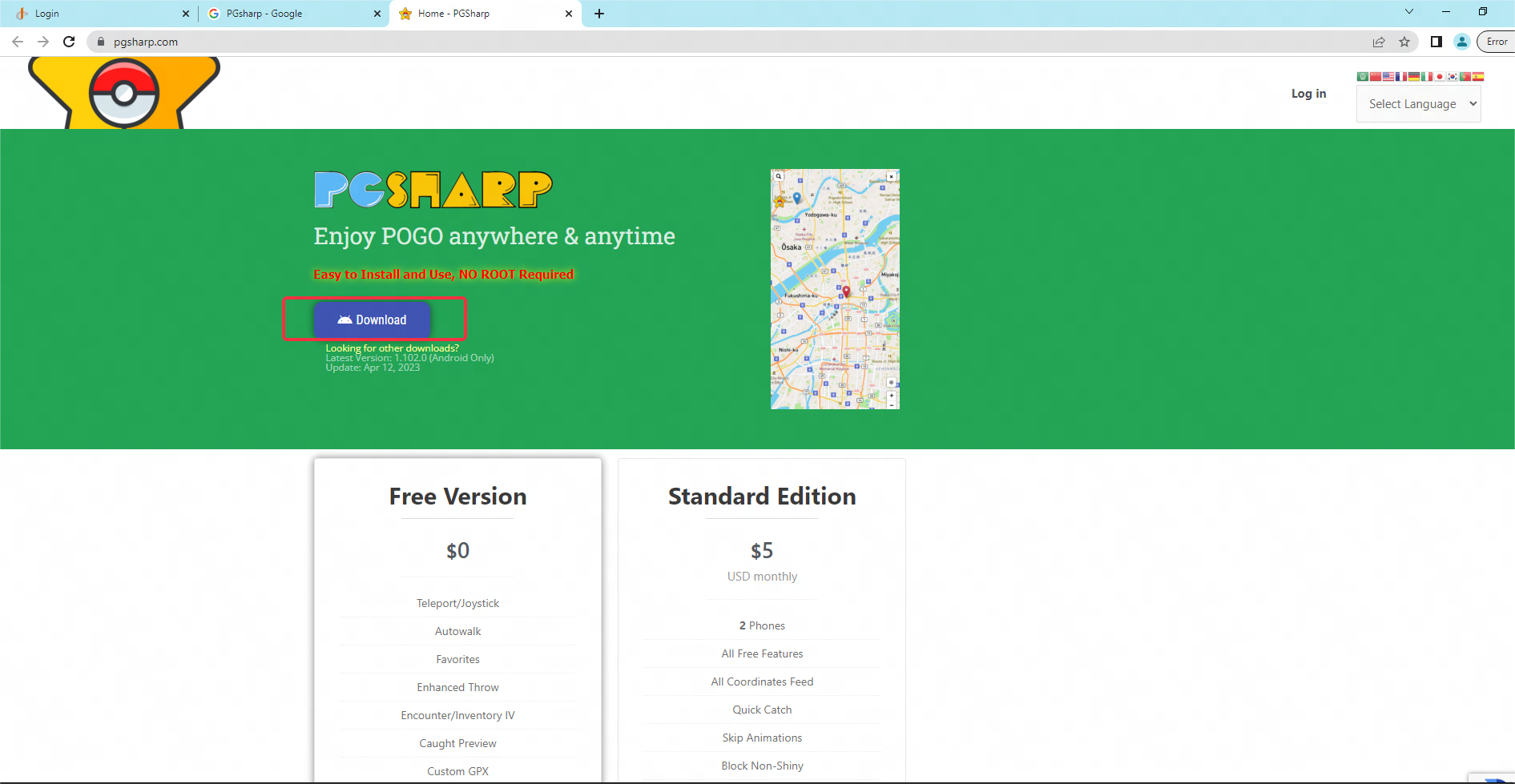View site info via the padlock icon
Viewport: 1515px width, 784px height.
point(101,42)
